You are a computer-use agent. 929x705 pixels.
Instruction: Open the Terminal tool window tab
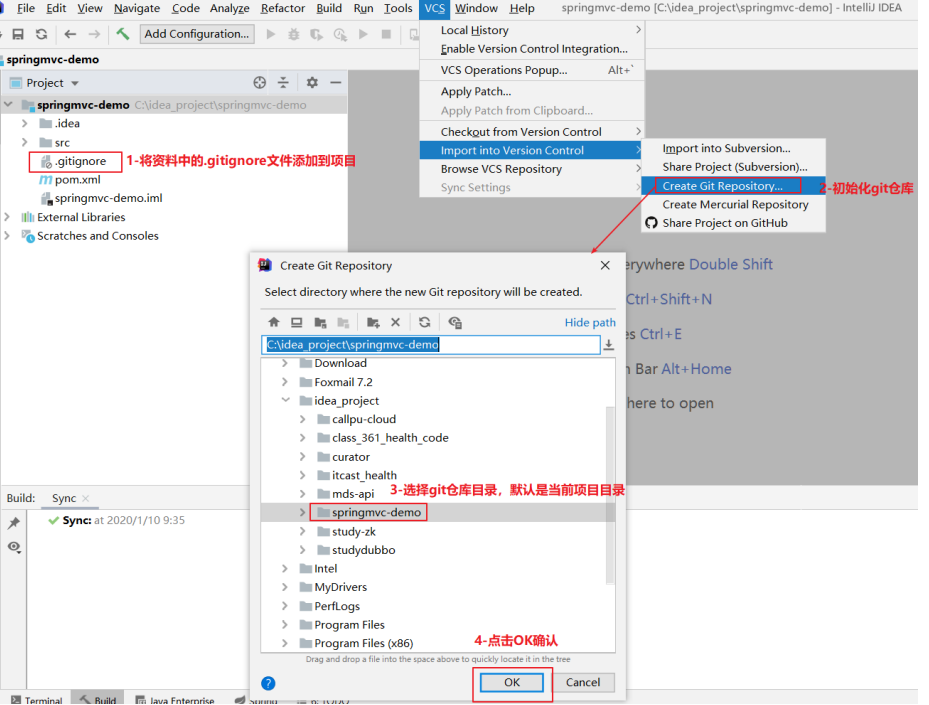point(37,700)
